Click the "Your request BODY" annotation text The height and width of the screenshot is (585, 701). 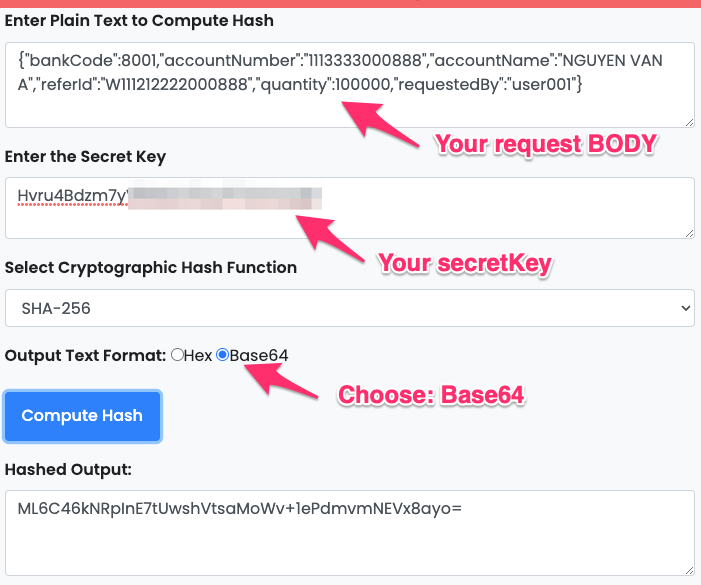[545, 144]
